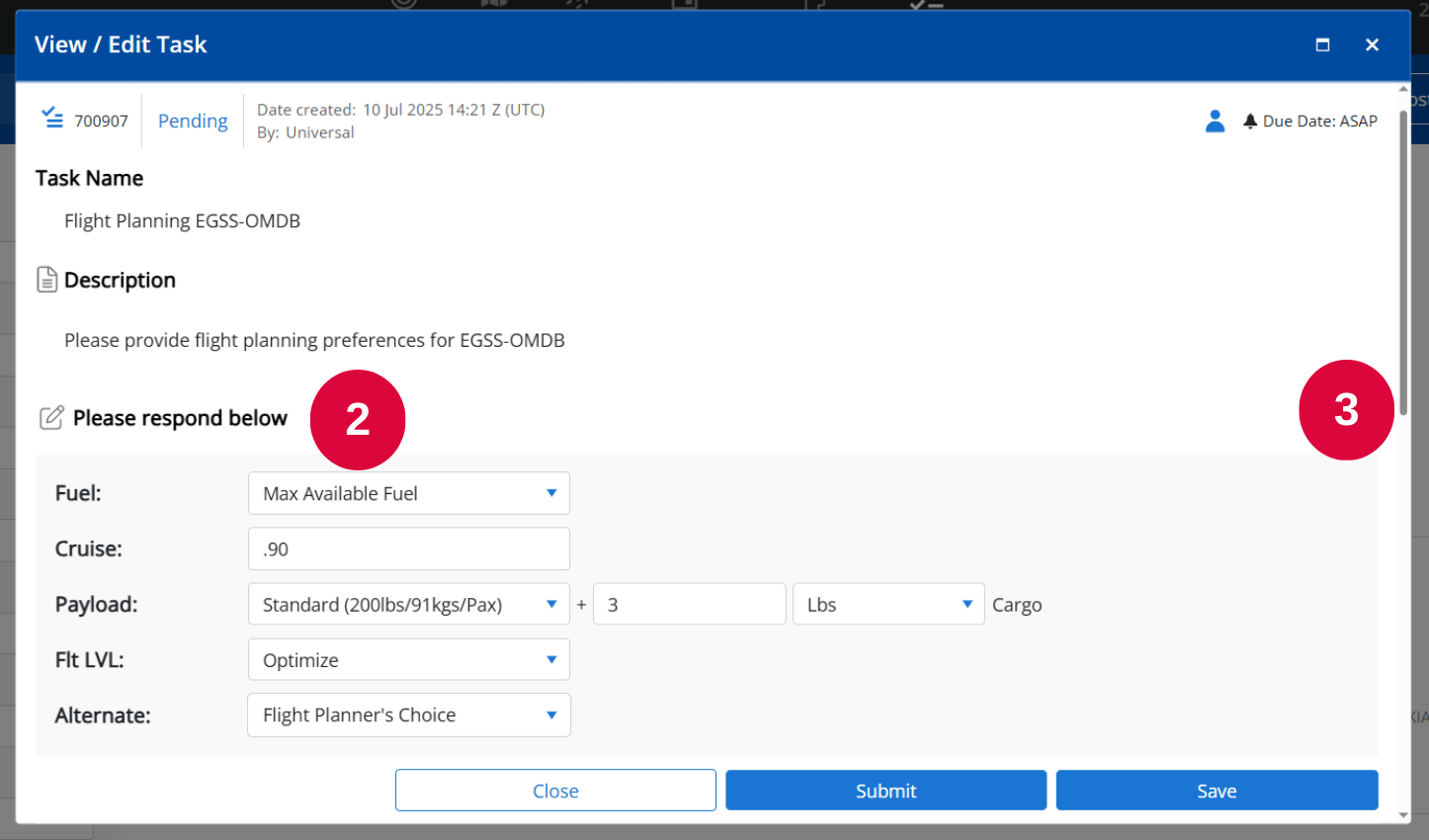Click the cargo amount field containing 3
This screenshot has height=840, width=1429.
tap(690, 604)
